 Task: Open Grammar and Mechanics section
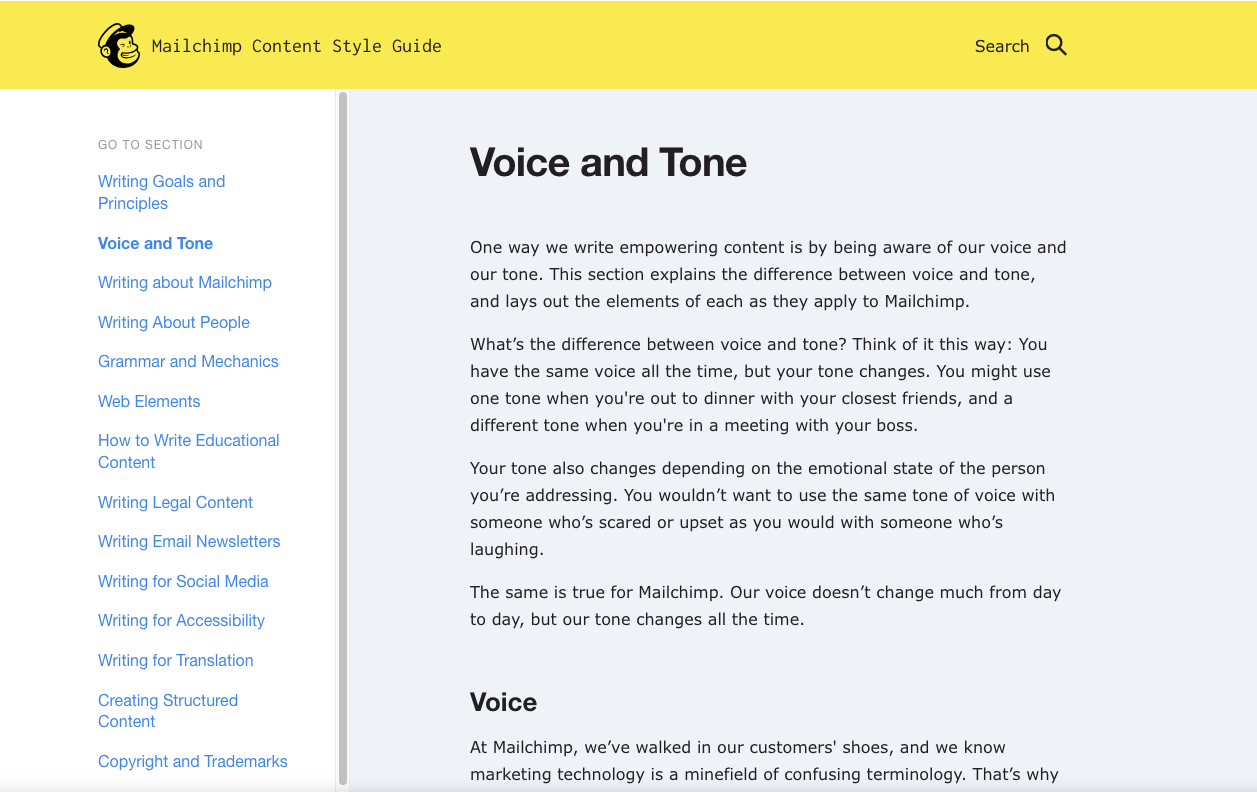pyautogui.click(x=188, y=361)
